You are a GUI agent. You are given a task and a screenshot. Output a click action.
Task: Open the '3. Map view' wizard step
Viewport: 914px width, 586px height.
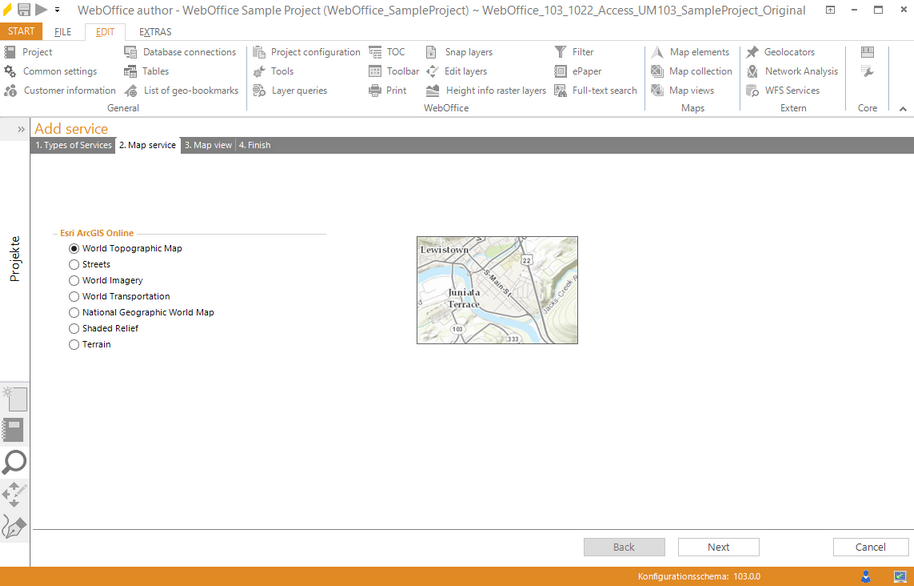click(x=207, y=144)
